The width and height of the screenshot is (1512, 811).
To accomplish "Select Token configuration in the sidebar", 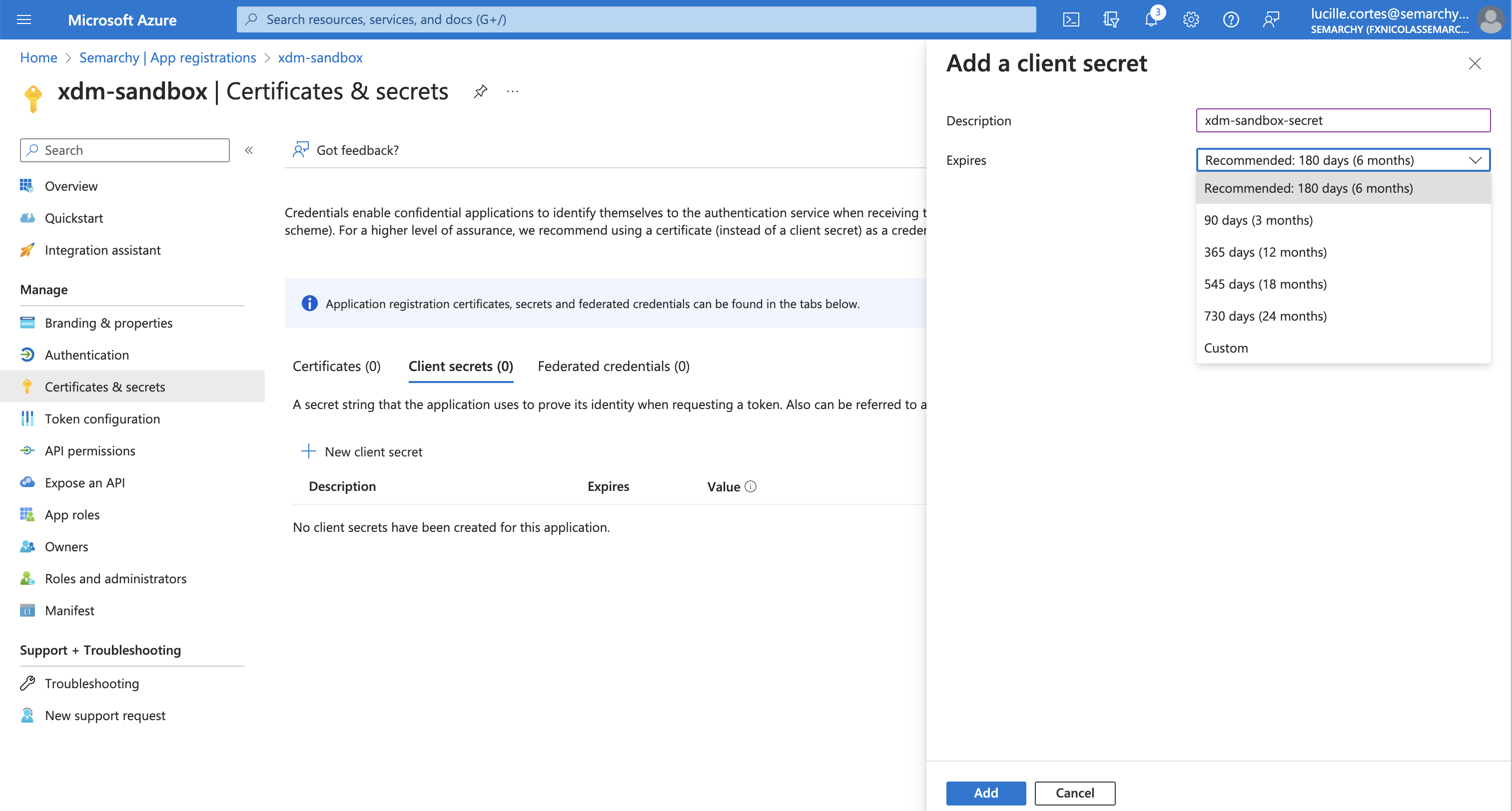I will pyautogui.click(x=102, y=418).
